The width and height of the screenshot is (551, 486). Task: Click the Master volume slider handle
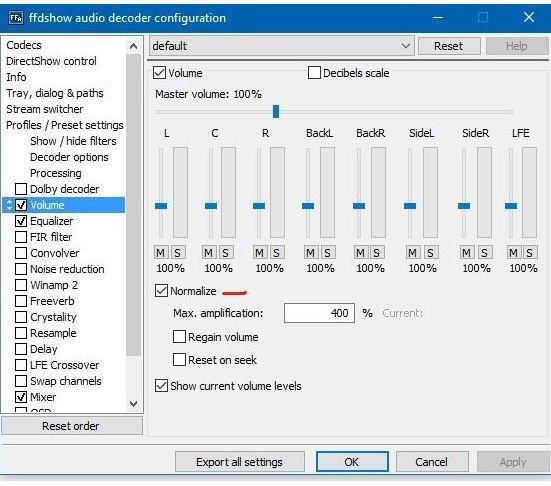coord(276,111)
